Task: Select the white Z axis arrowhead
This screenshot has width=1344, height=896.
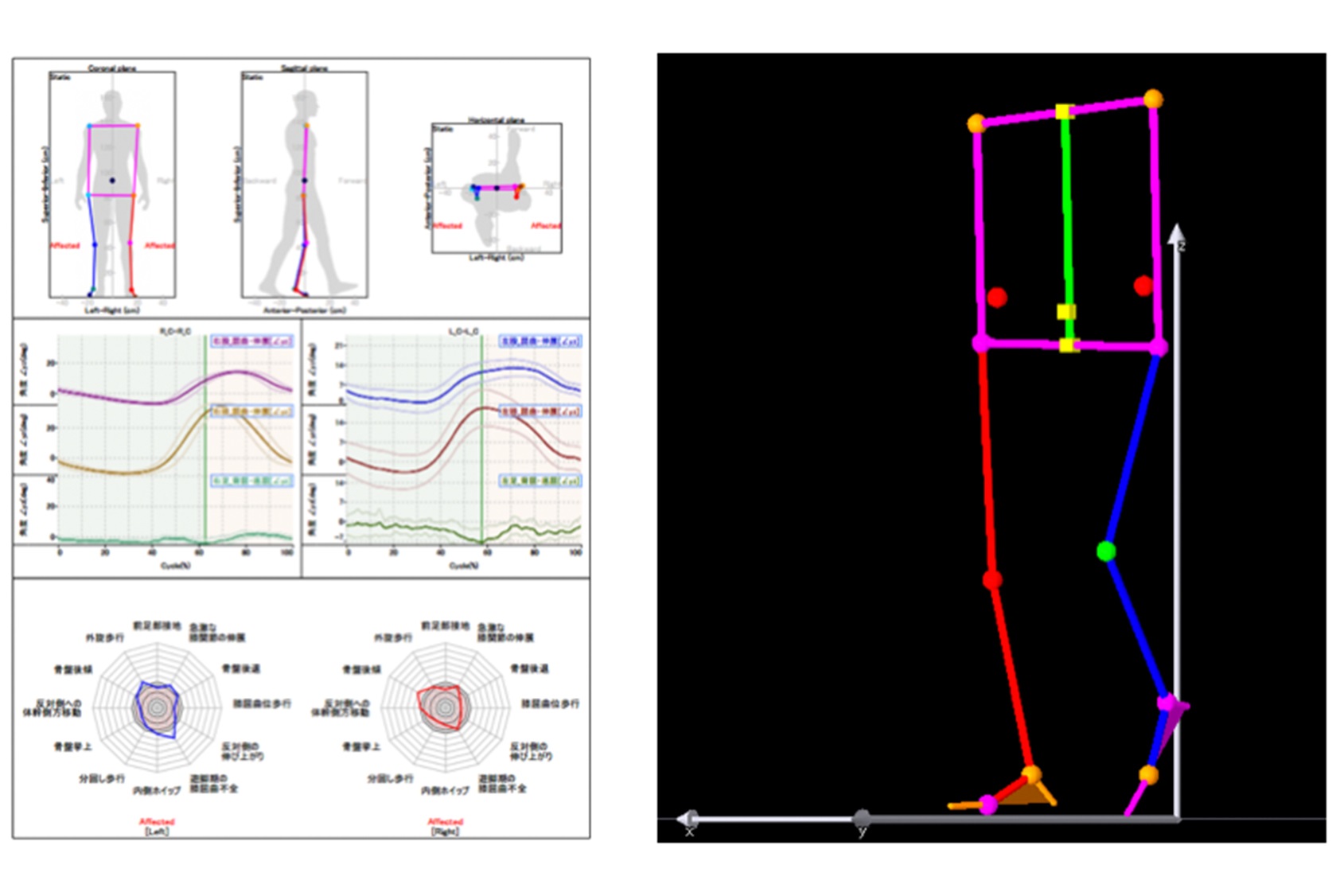Action: pyautogui.click(x=1177, y=234)
